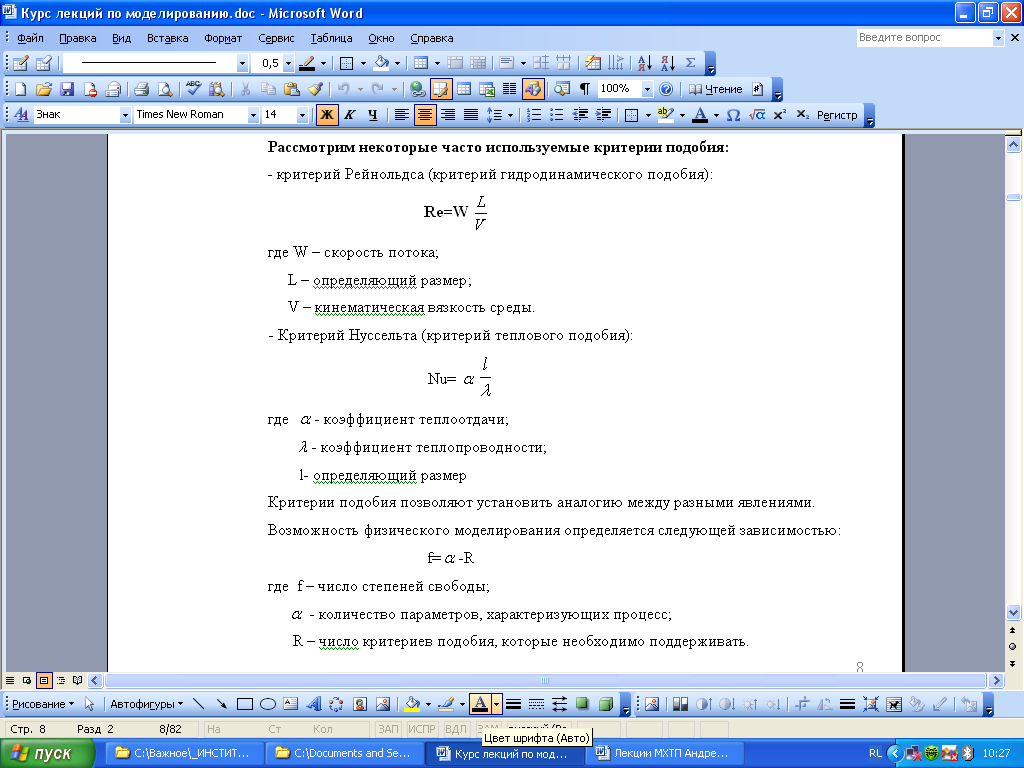The height and width of the screenshot is (768, 1024).
Task: Insert WordArt from Drawing toolbar
Action: tap(313, 704)
